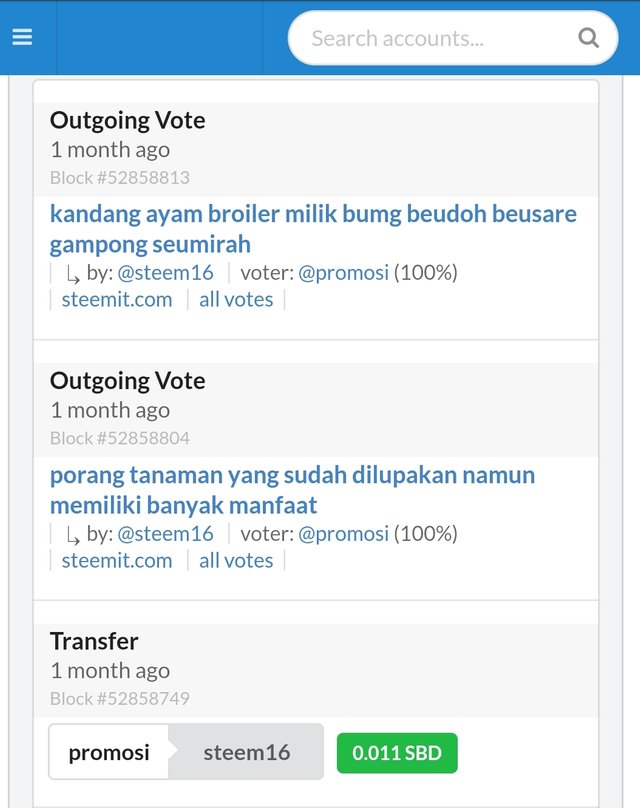Click Block #52858813 label
640x808 pixels.
tap(120, 178)
